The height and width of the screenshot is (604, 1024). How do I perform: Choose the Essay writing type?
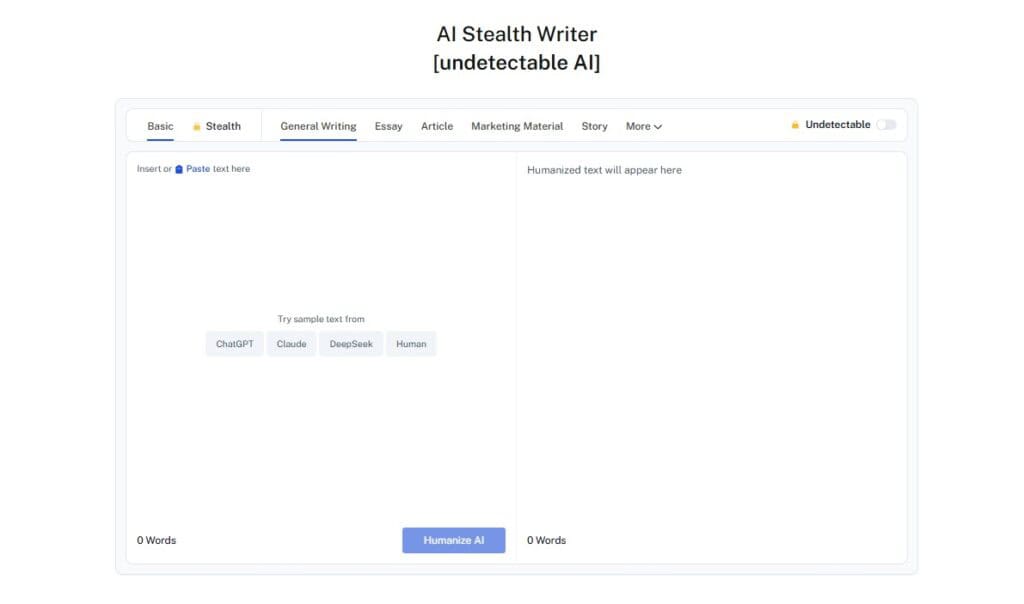[x=388, y=127]
